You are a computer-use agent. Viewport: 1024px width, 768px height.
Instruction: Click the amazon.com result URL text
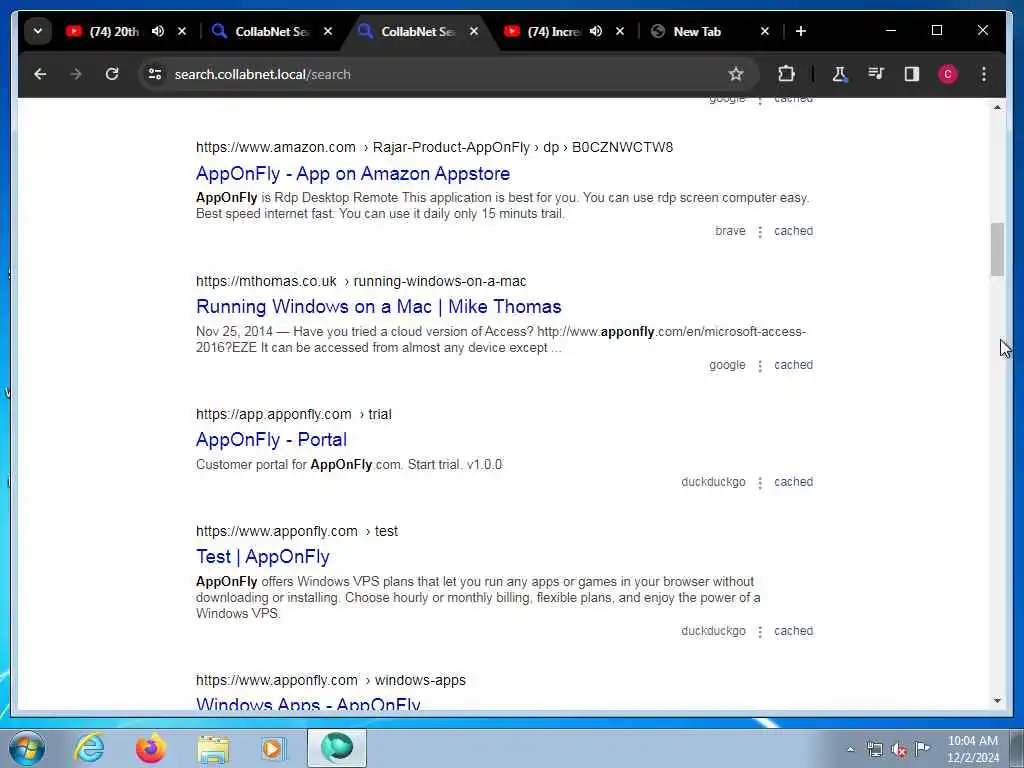(x=434, y=147)
